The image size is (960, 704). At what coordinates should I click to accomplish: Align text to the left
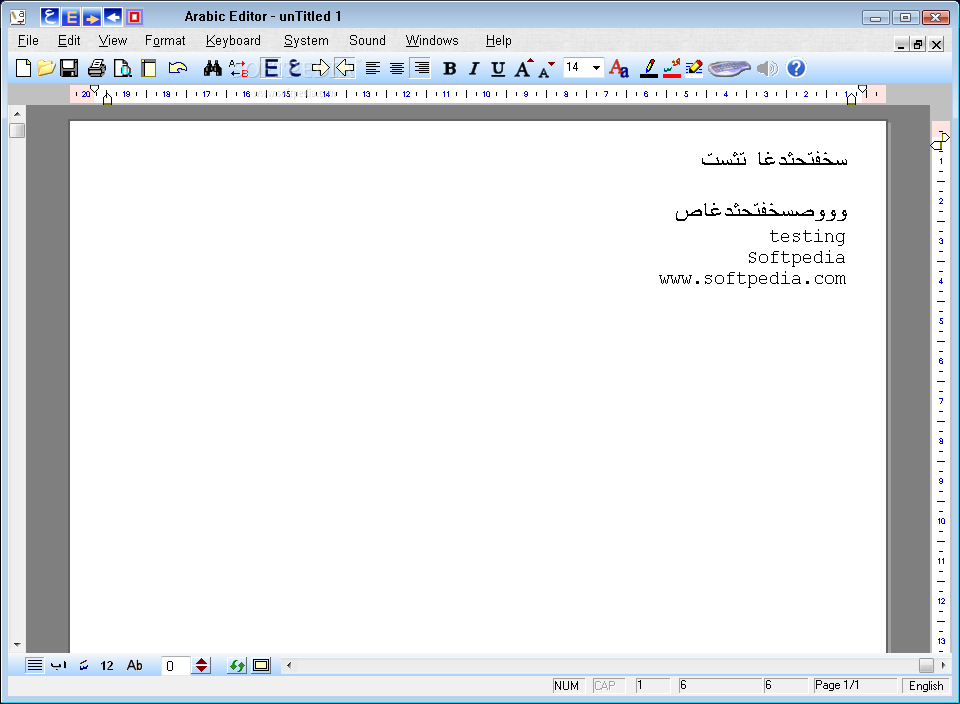tap(372, 68)
